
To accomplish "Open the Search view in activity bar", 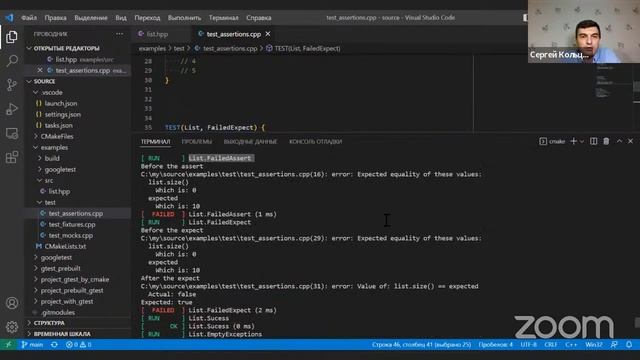I will [x=12, y=61].
